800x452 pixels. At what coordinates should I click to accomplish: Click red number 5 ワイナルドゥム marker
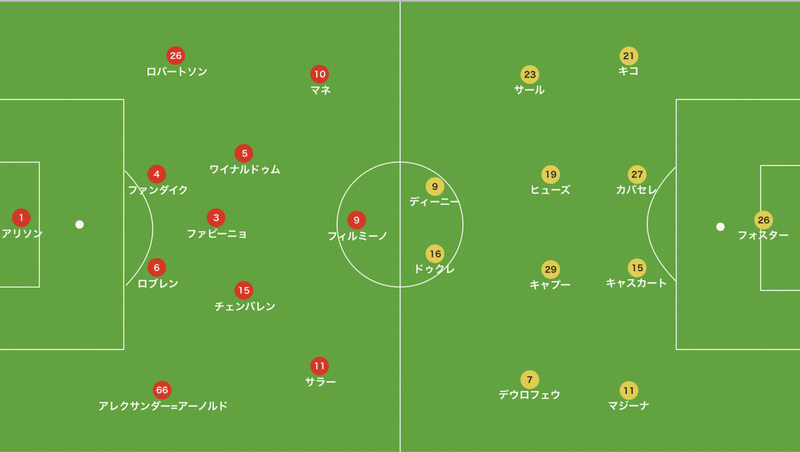click(244, 153)
